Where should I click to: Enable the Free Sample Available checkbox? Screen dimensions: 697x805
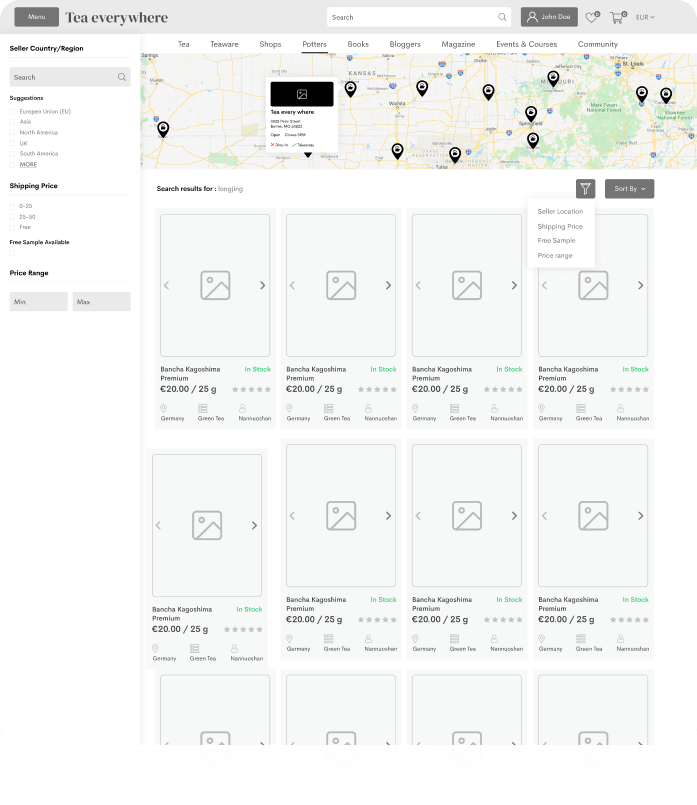pos(12,253)
